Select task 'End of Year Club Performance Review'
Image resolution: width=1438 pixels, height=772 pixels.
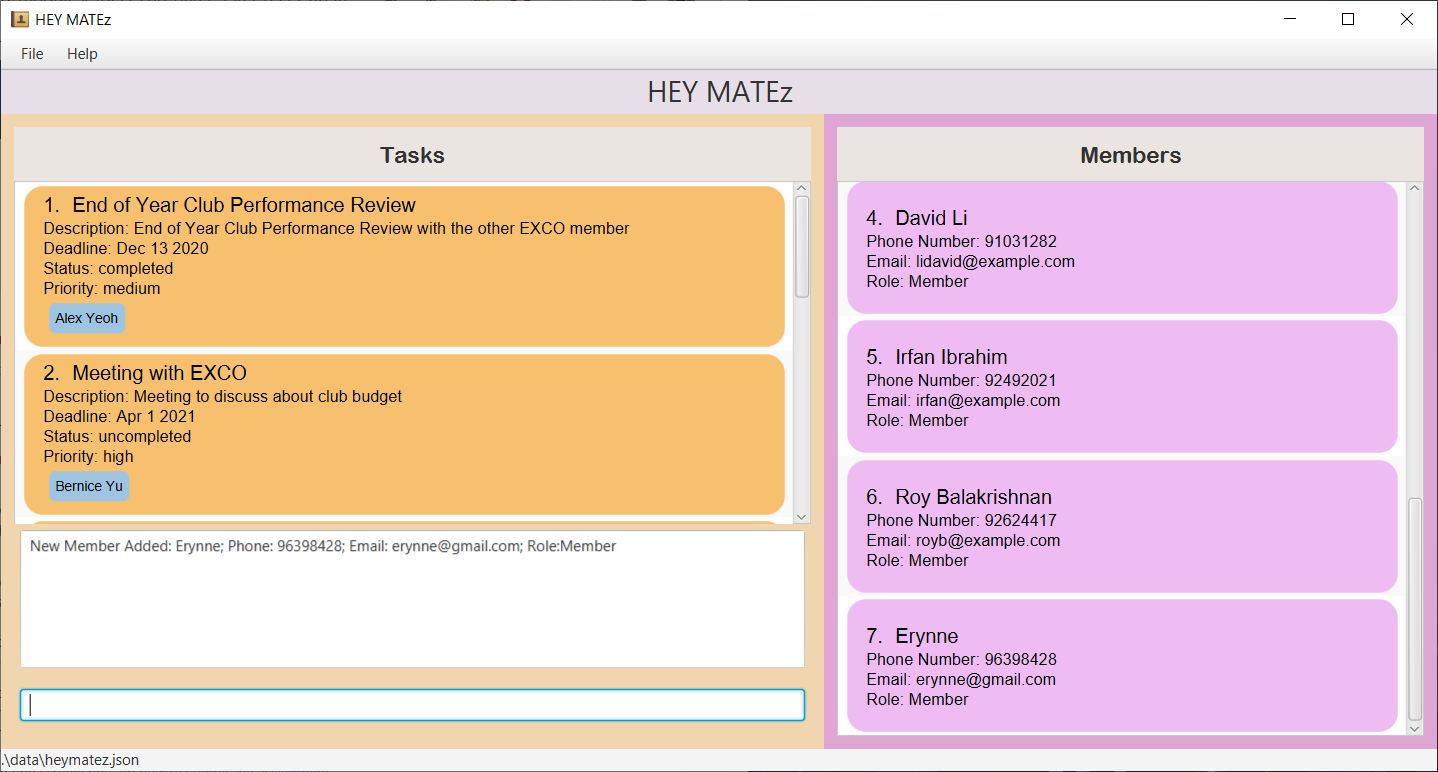point(404,266)
